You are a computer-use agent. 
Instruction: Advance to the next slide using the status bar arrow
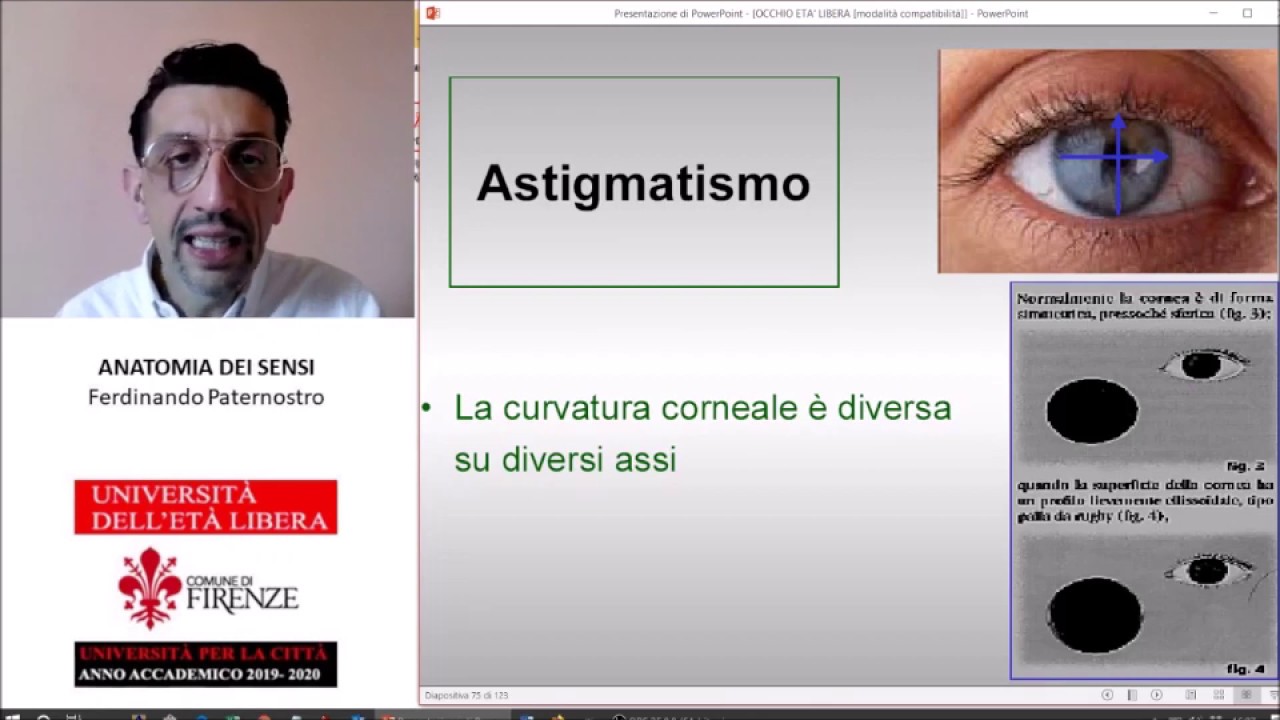pyautogui.click(x=1156, y=694)
